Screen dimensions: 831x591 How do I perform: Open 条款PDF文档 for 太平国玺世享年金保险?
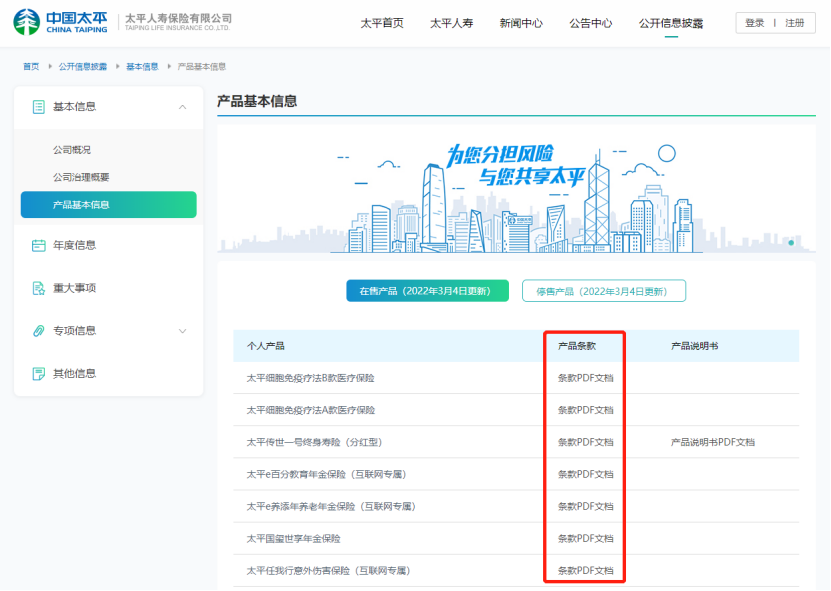tap(585, 539)
